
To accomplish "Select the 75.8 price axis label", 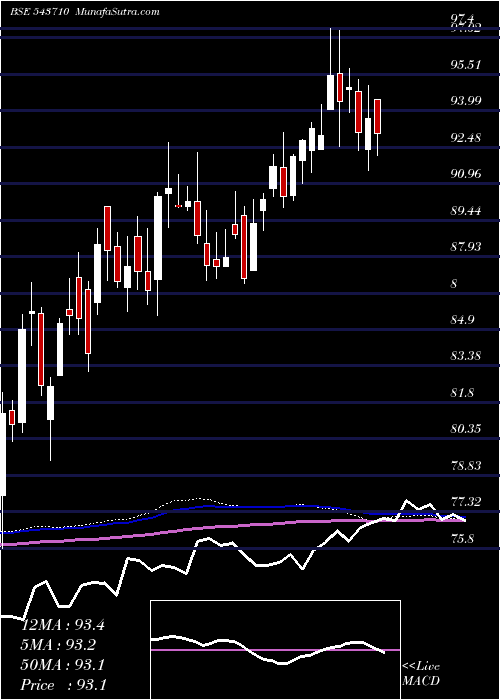I will (x=462, y=539).
